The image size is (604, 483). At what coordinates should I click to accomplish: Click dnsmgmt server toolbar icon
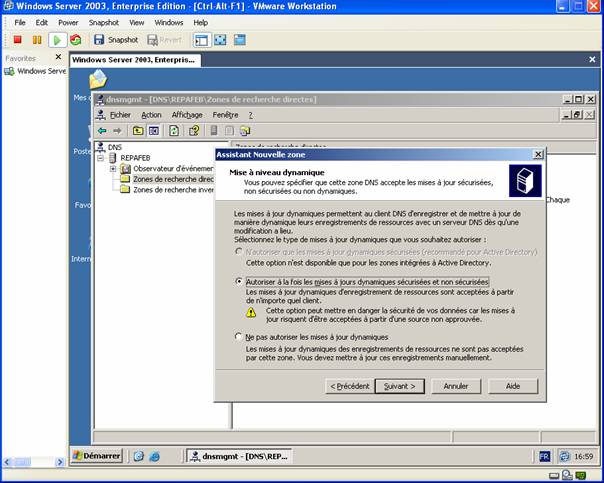click(214, 131)
